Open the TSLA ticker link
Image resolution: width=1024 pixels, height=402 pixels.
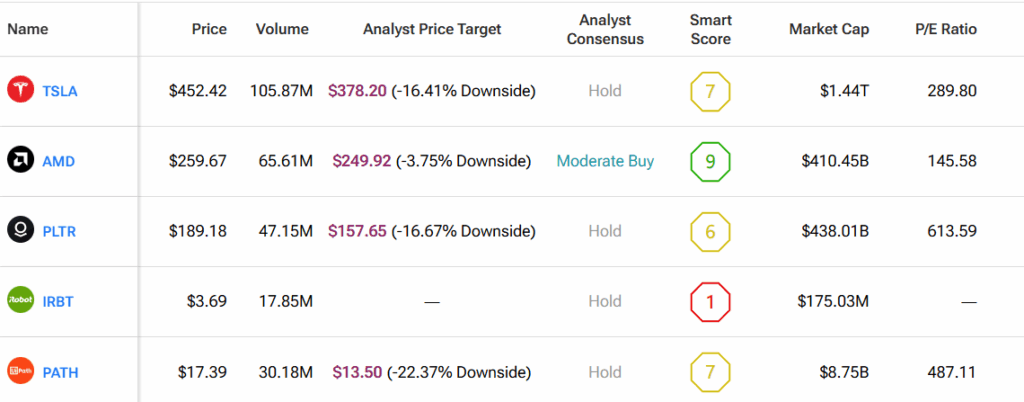pyautogui.click(x=59, y=91)
